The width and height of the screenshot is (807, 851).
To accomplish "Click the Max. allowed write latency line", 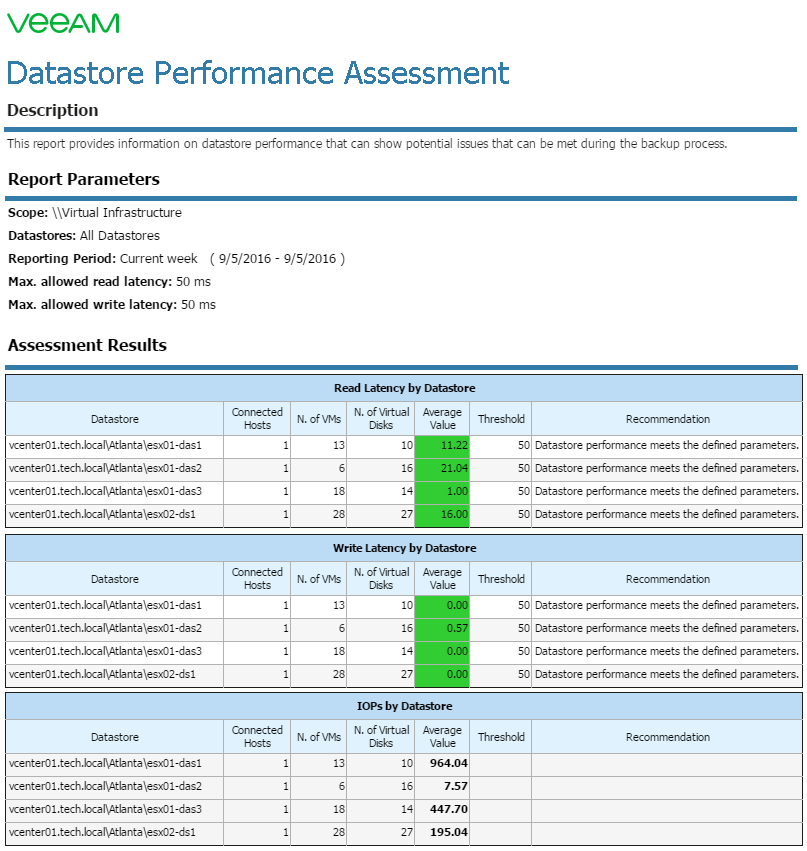I will pos(112,304).
